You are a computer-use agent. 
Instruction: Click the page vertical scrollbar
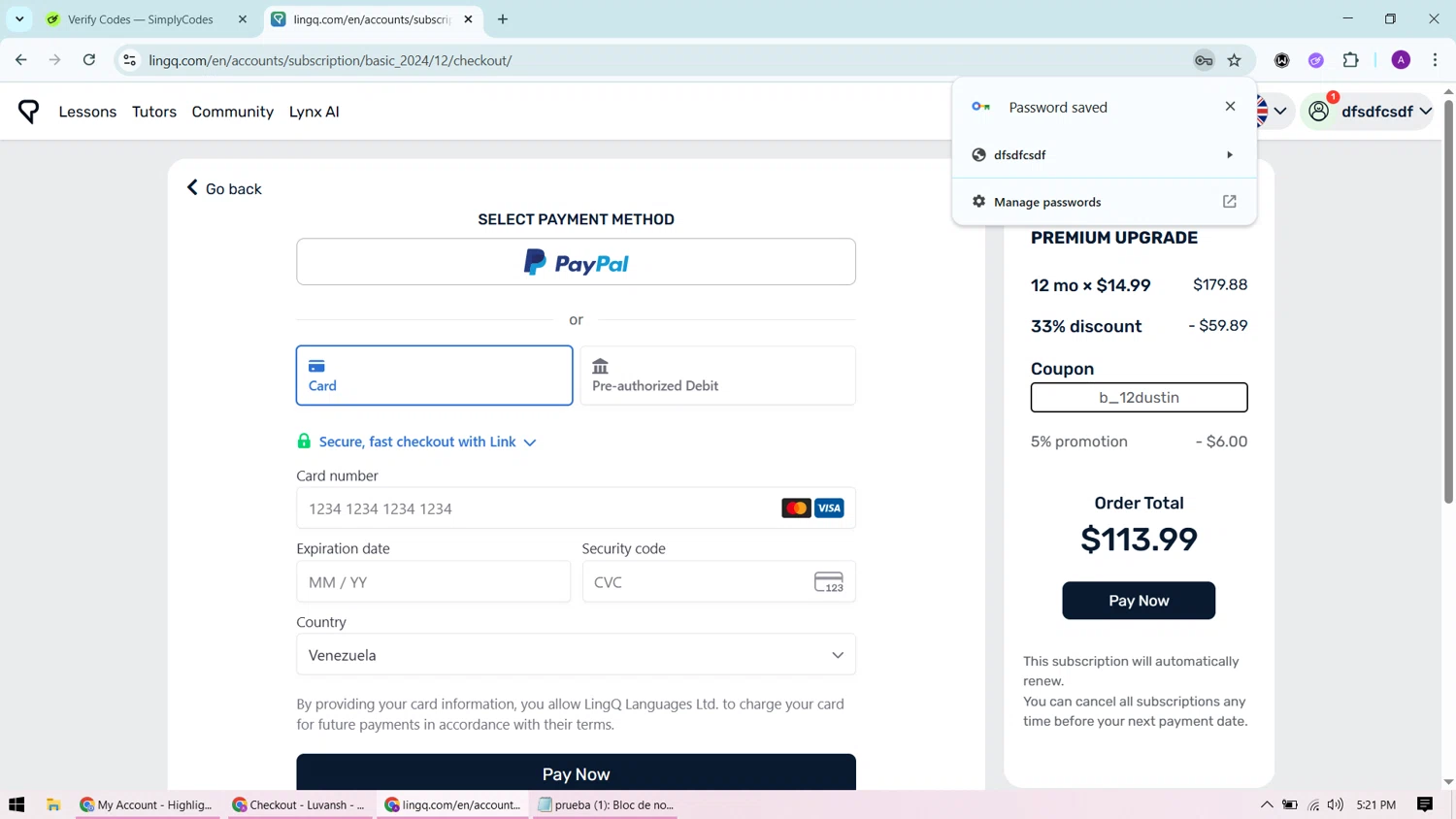coord(1448,301)
